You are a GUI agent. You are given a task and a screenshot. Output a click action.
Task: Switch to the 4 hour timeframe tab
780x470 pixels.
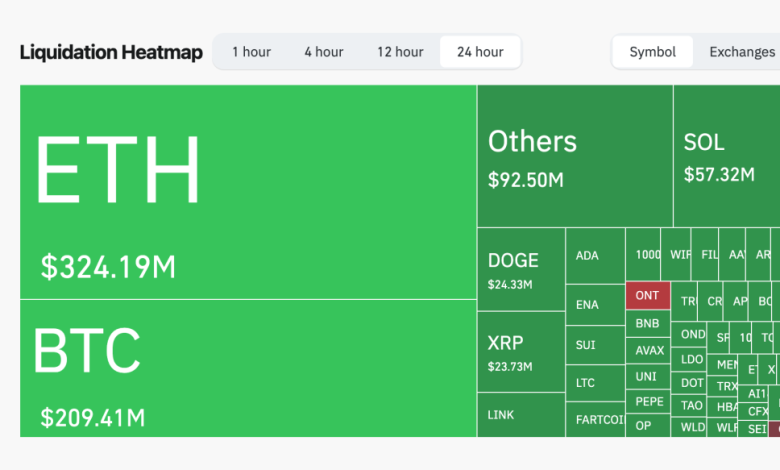click(x=324, y=52)
